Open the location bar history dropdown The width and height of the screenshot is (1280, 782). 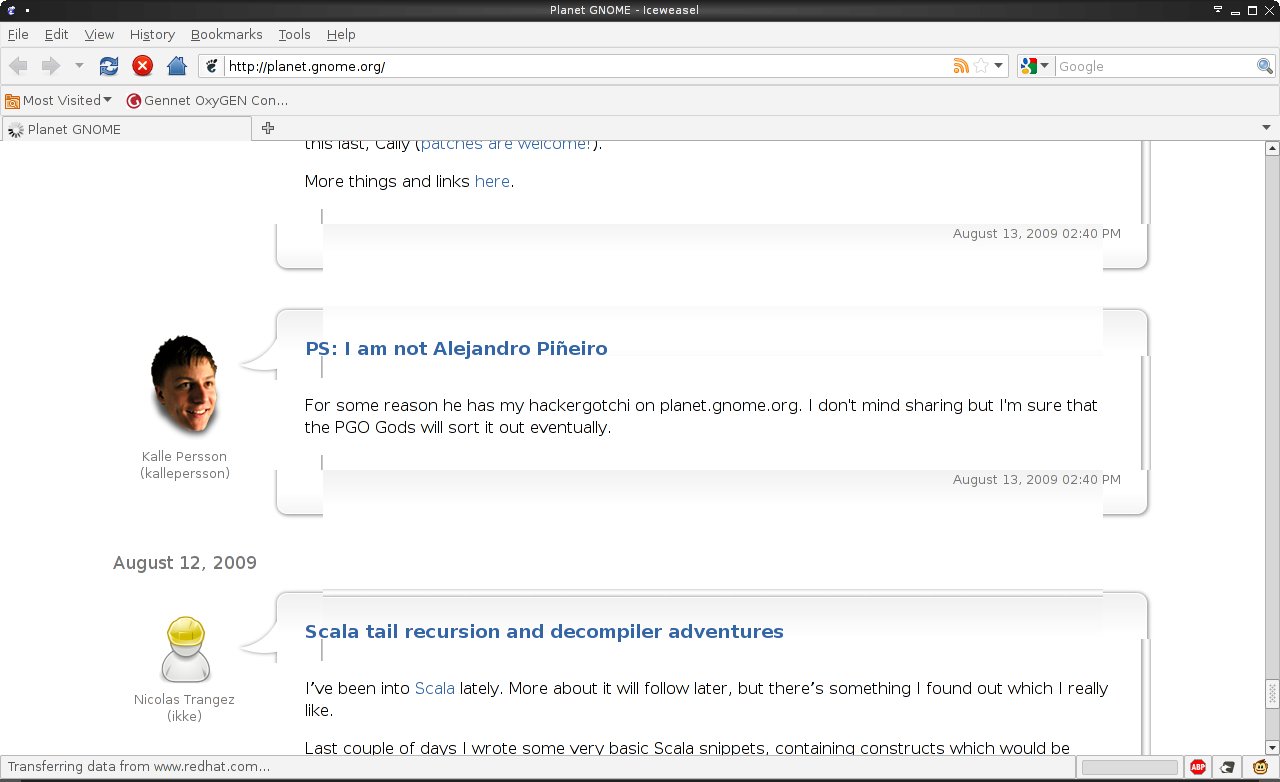point(998,66)
